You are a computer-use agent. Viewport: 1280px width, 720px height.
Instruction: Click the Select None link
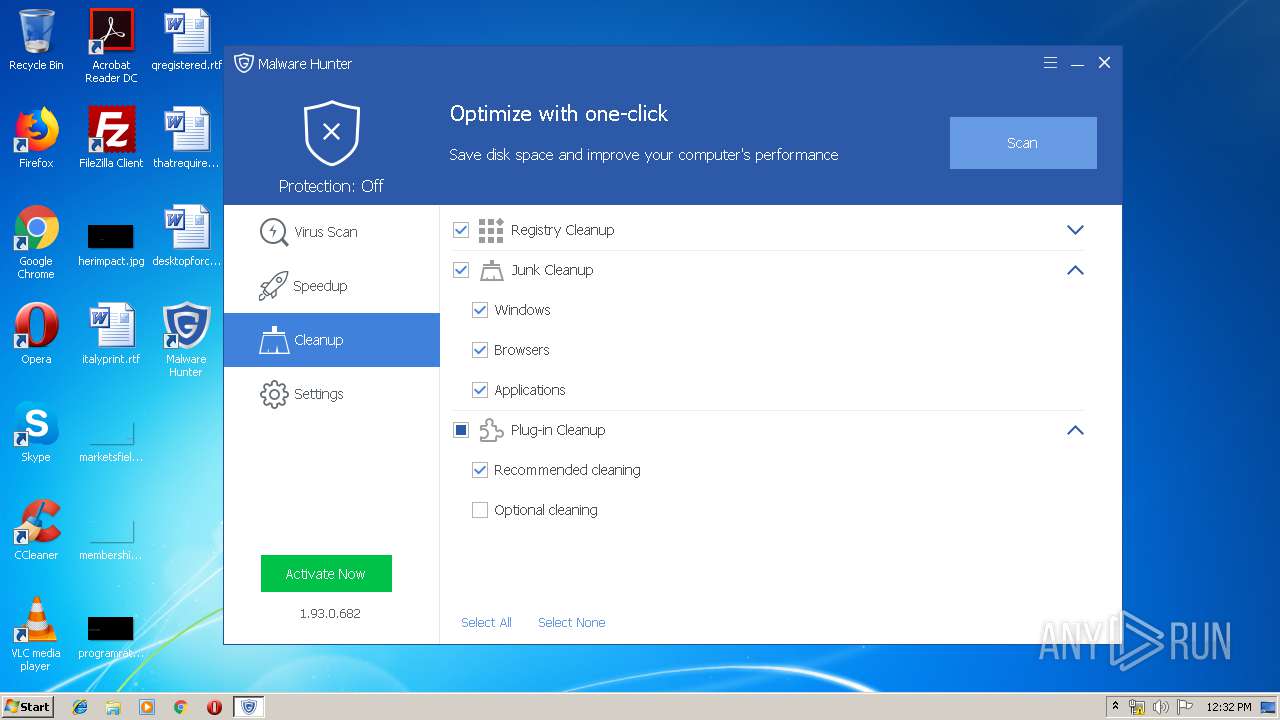571,622
